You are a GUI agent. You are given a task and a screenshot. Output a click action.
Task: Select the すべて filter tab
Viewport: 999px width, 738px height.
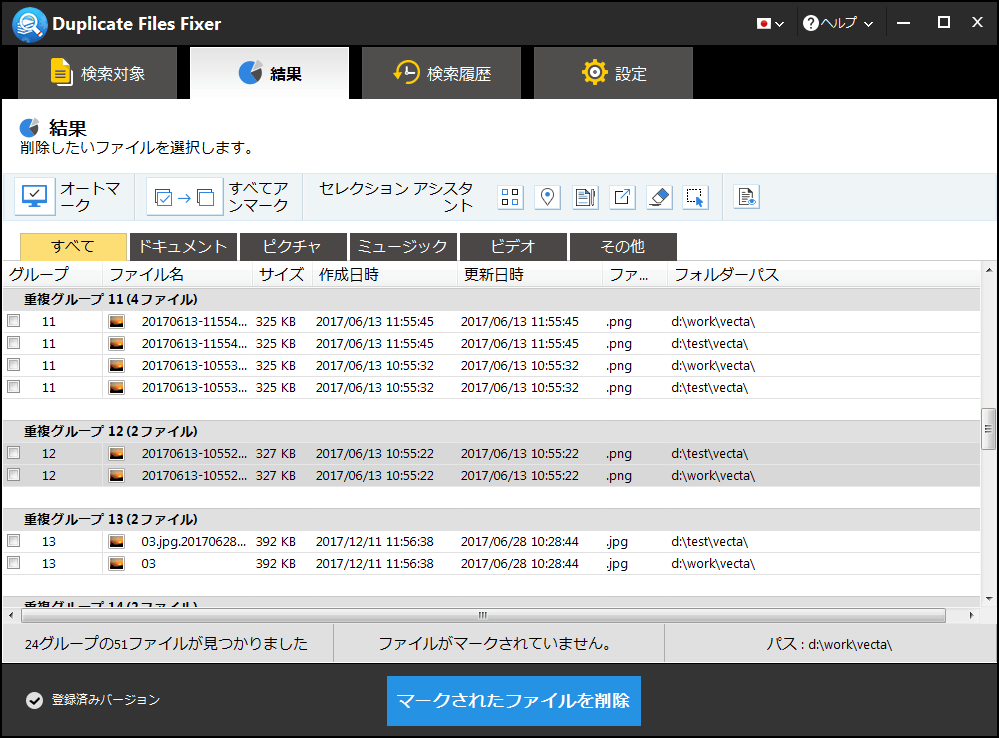pos(73,247)
